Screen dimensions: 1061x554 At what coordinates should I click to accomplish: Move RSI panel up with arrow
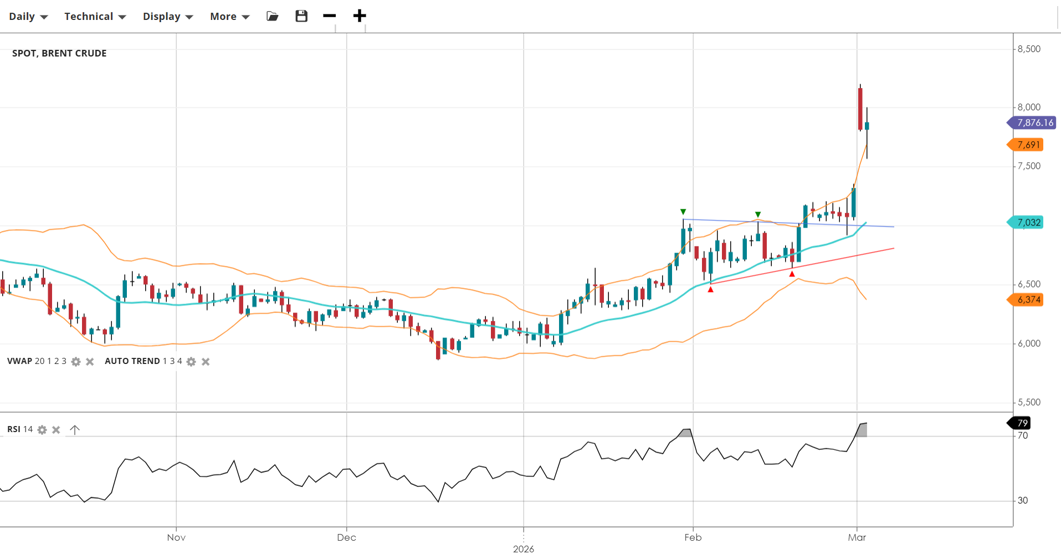(x=74, y=430)
